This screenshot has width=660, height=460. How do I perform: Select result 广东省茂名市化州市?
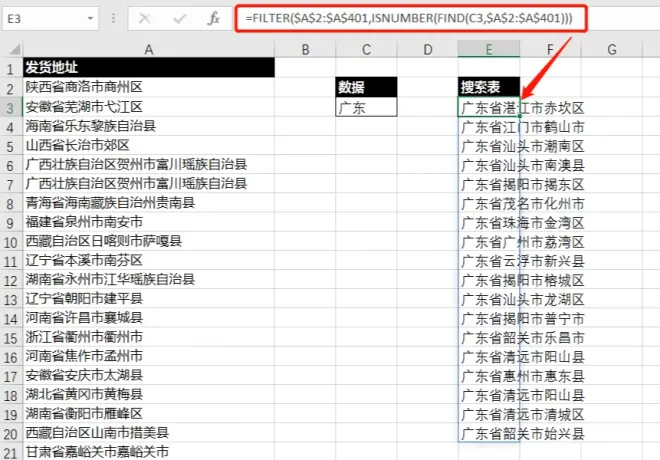pyautogui.click(x=489, y=203)
